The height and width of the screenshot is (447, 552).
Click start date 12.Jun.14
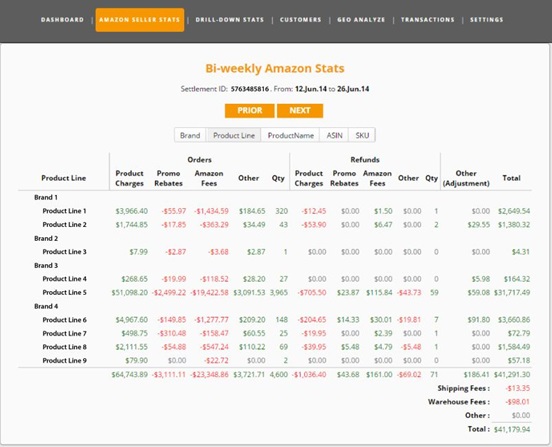pyautogui.click(x=311, y=89)
